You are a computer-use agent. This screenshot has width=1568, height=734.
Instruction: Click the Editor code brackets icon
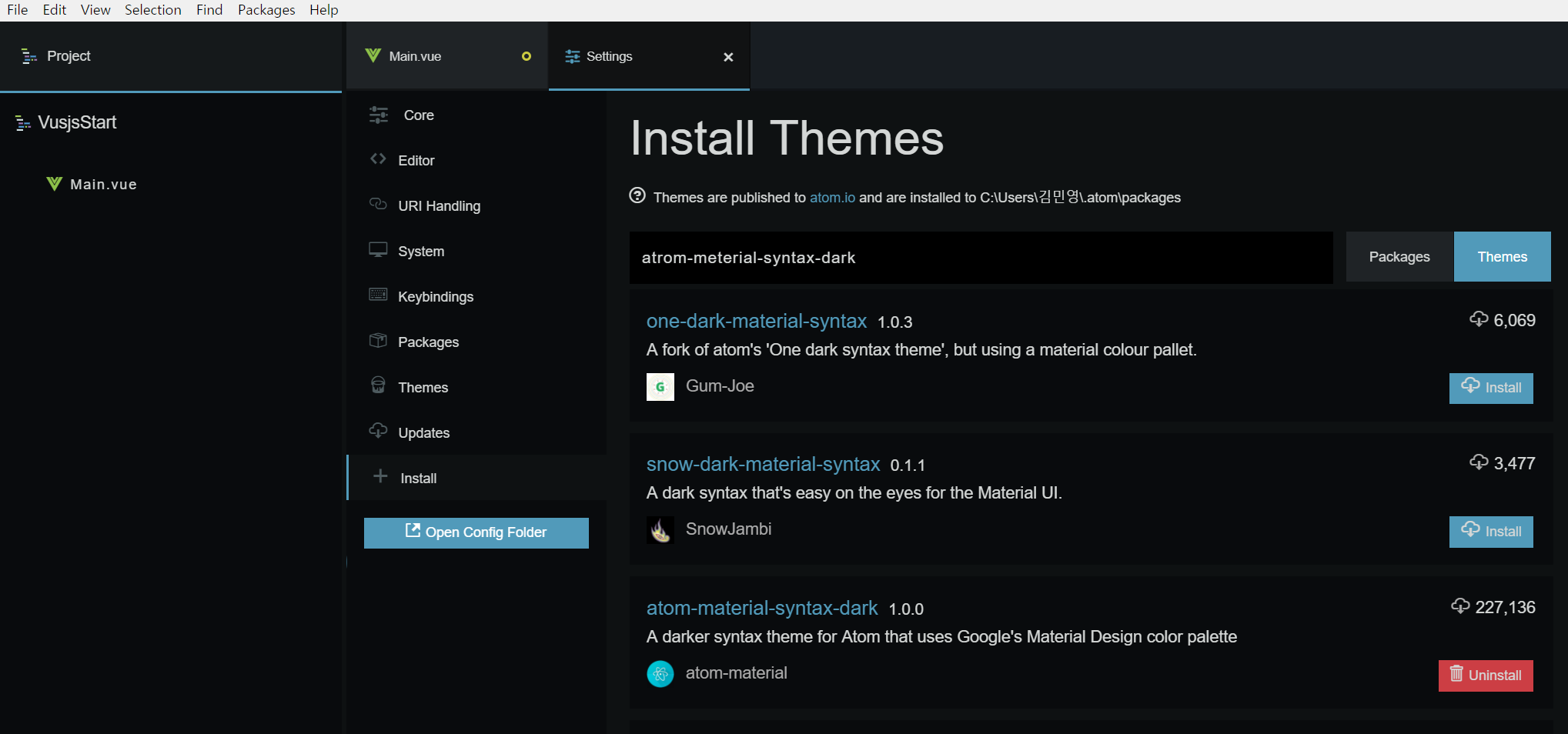point(378,158)
